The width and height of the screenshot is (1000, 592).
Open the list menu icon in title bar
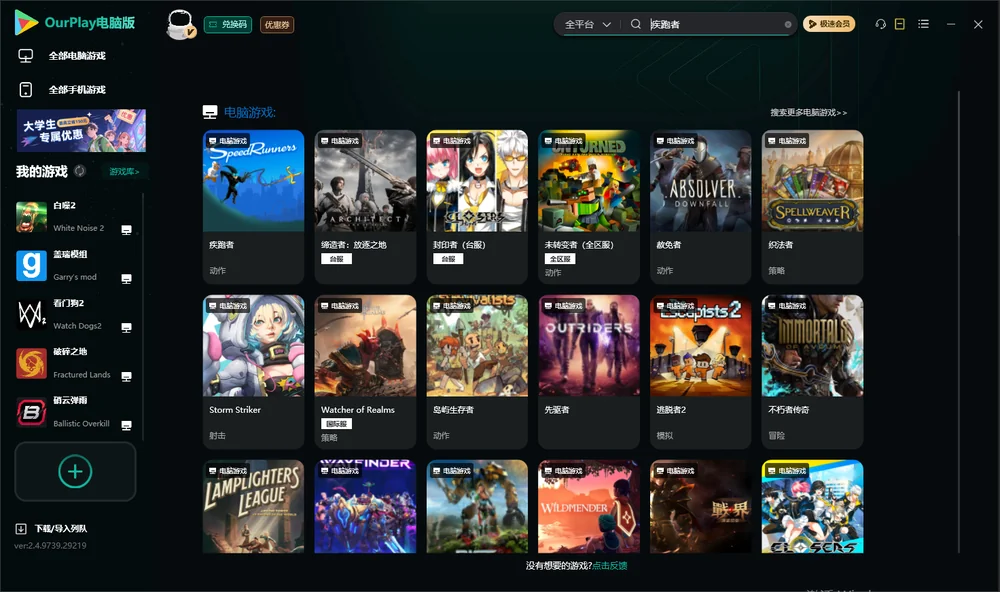[923, 24]
